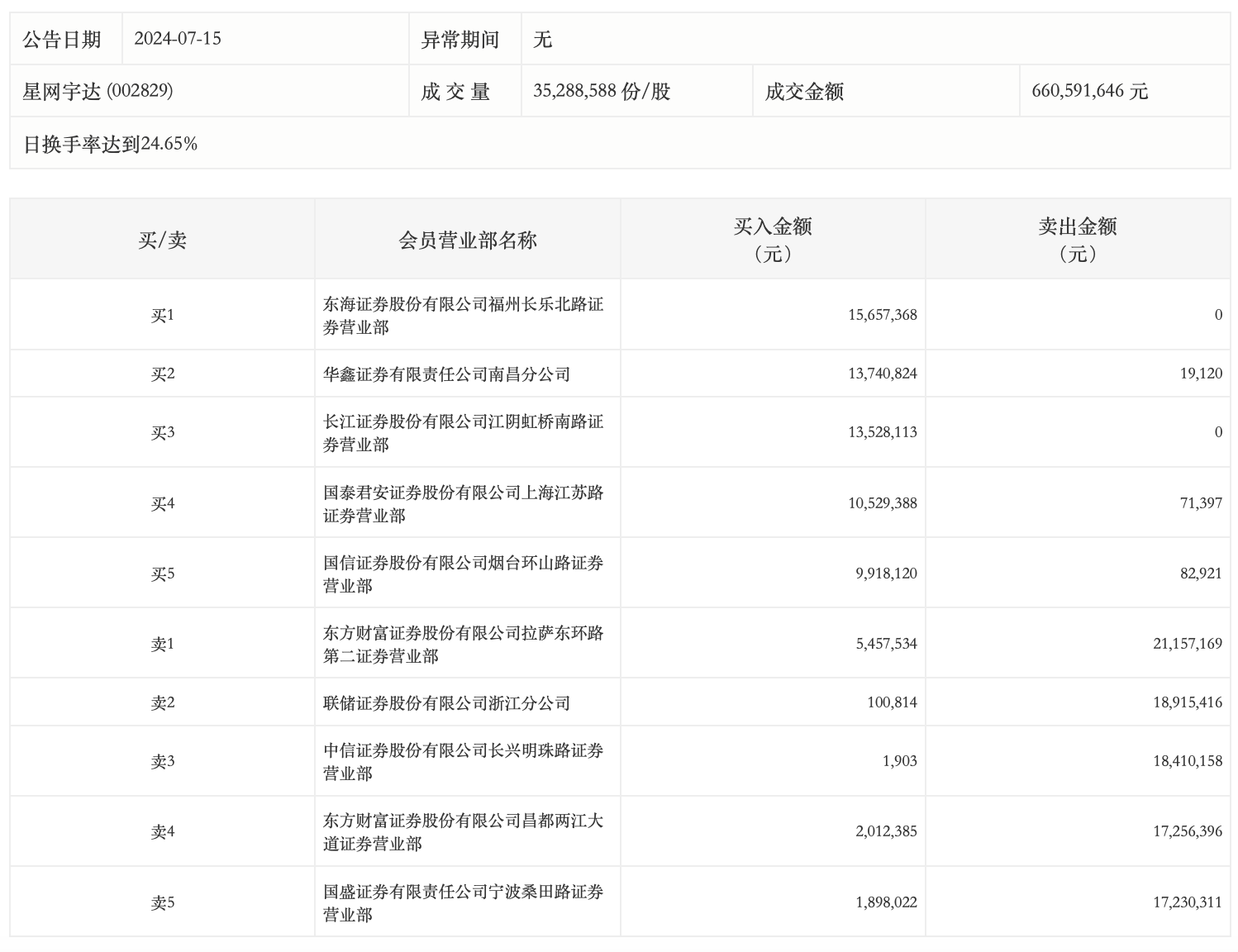The width and height of the screenshot is (1238, 952).
Task: Select 中信证券长兴明珠路营业部 entry
Action: click(x=464, y=762)
